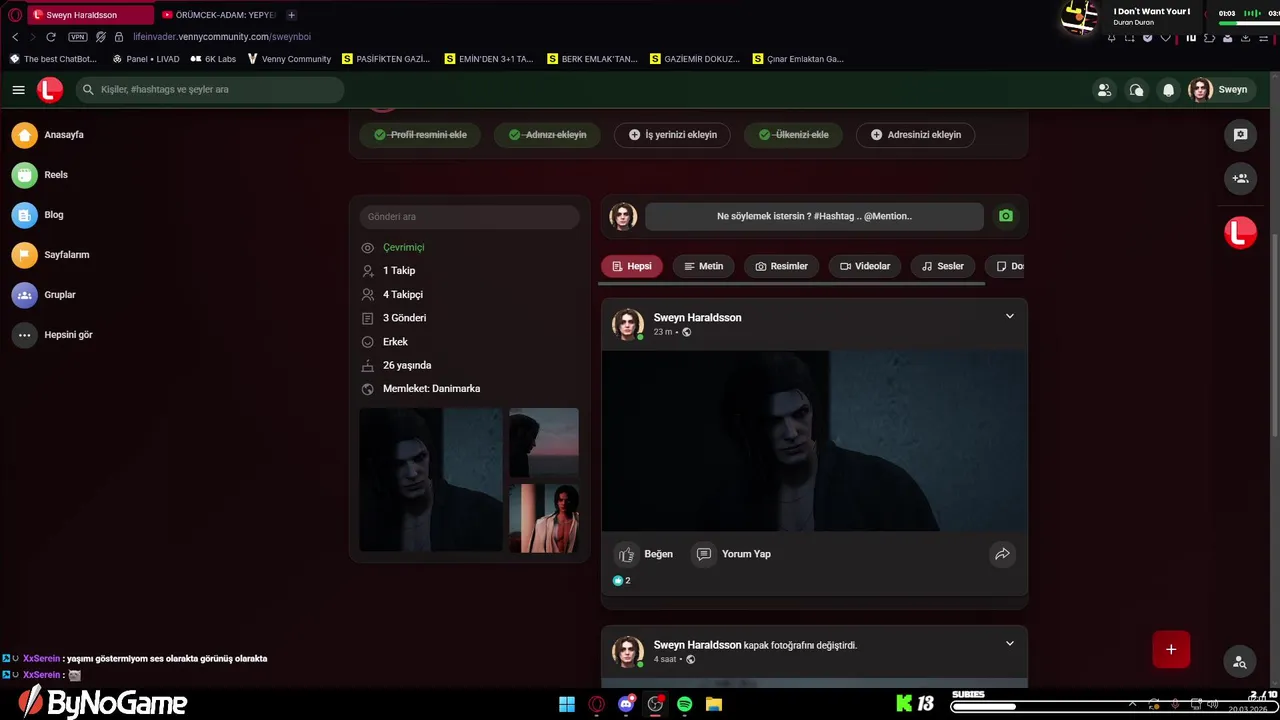
Task: Open the Windows Start menu
Action: (567, 704)
